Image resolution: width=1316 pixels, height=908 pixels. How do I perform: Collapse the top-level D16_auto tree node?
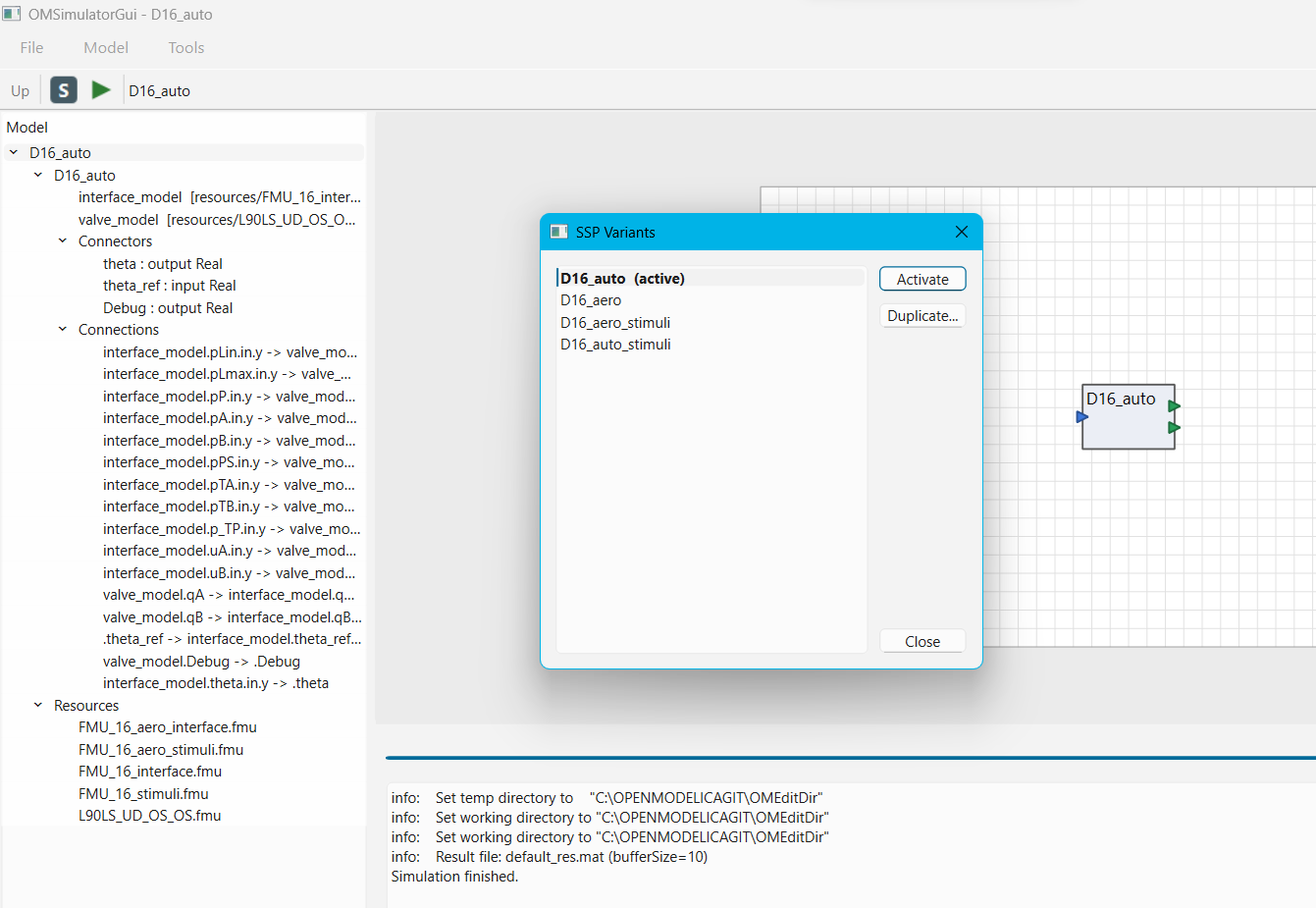pyautogui.click(x=14, y=152)
